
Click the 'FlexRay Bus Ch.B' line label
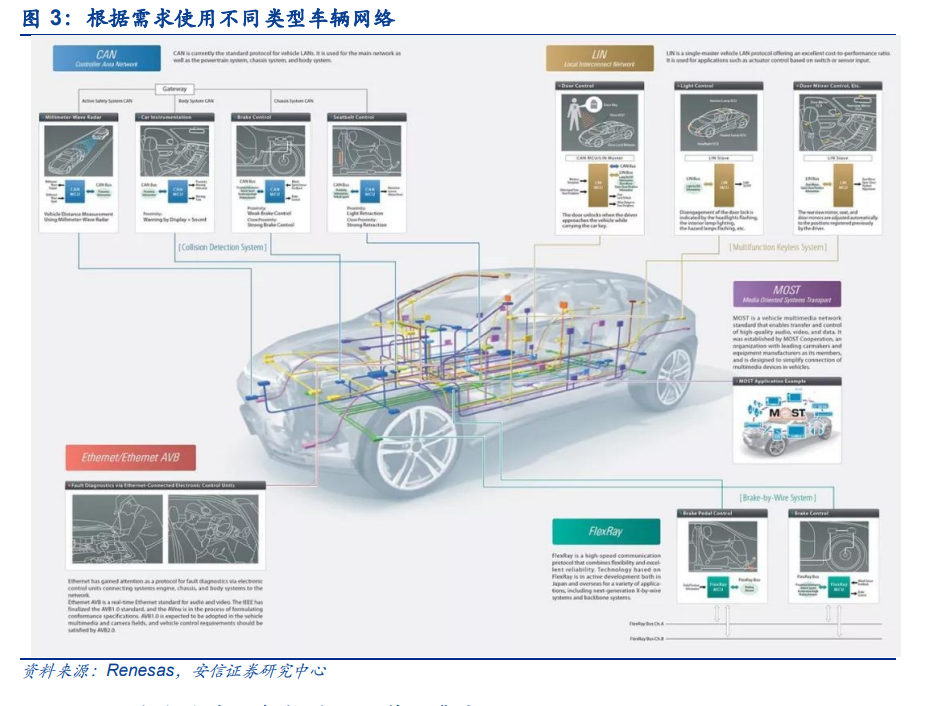[x=647, y=639]
